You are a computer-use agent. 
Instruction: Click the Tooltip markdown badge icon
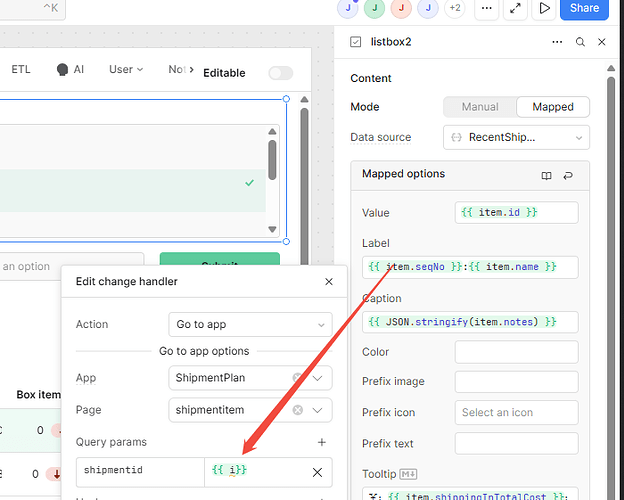pyautogui.click(x=408, y=474)
